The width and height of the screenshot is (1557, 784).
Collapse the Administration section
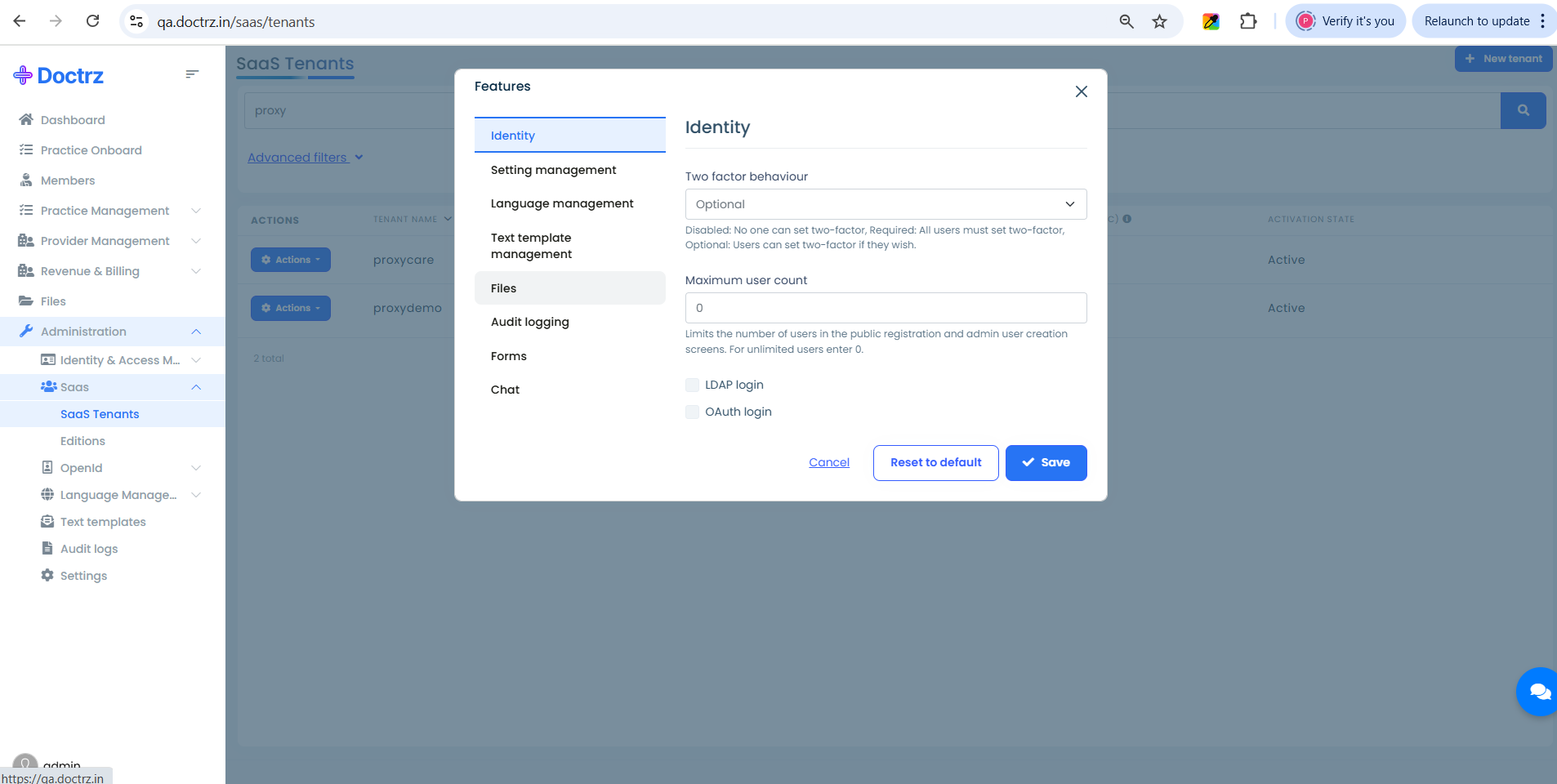click(x=196, y=332)
